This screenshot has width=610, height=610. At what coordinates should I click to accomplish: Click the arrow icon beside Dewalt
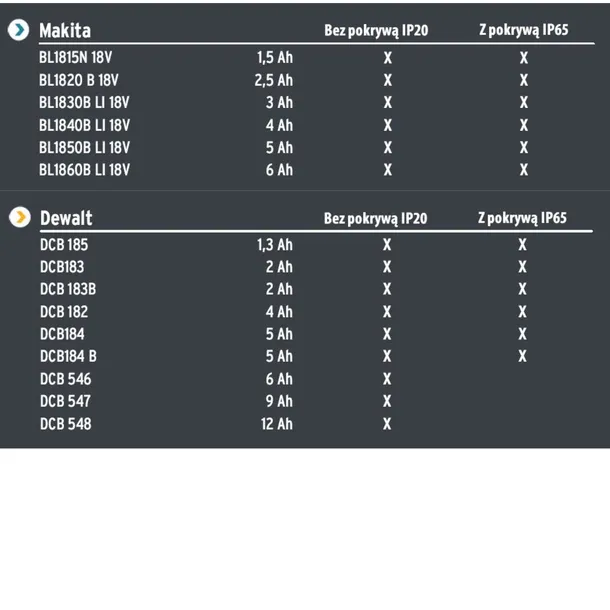pos(18,217)
